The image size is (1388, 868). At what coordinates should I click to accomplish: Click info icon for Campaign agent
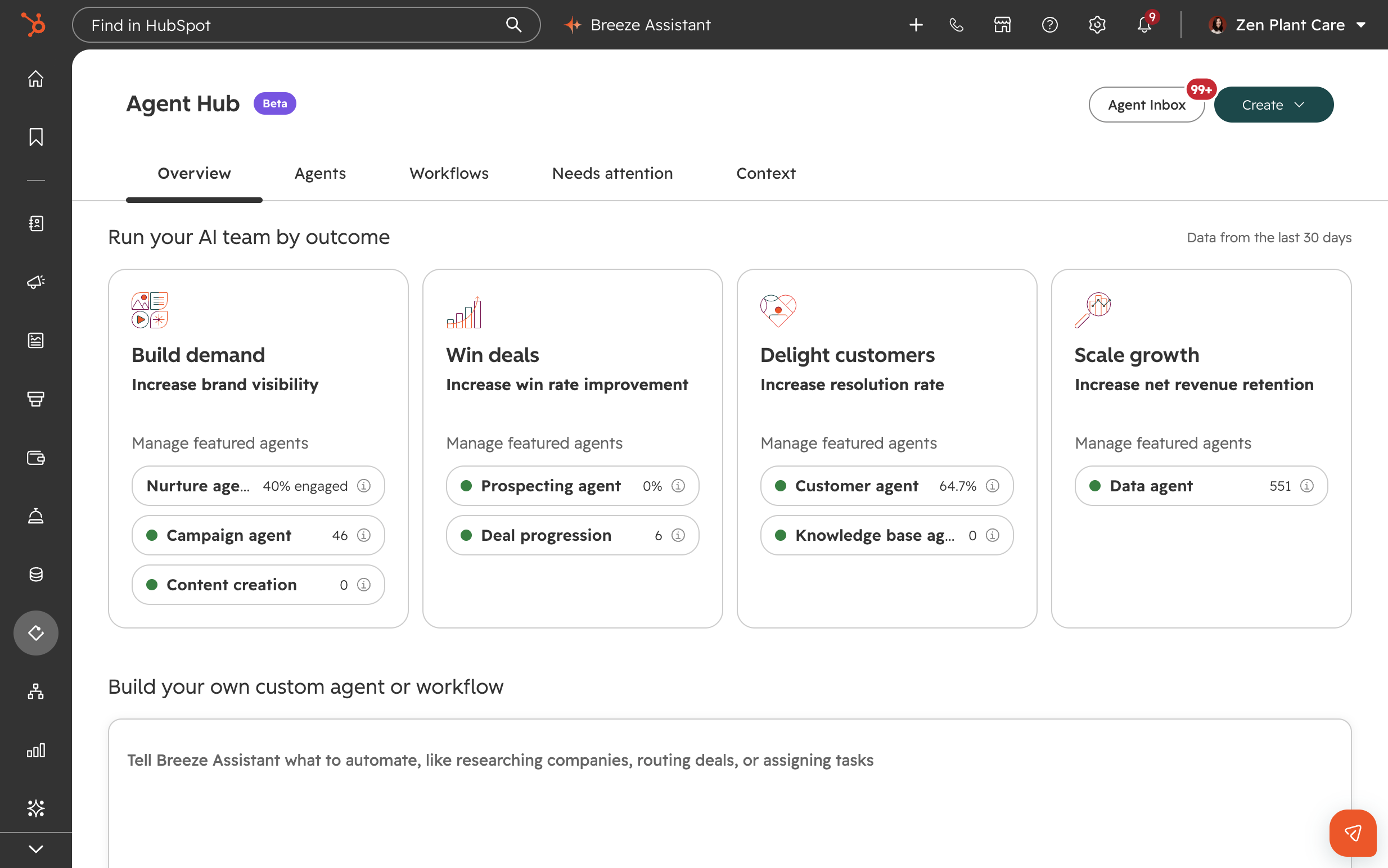click(x=363, y=535)
